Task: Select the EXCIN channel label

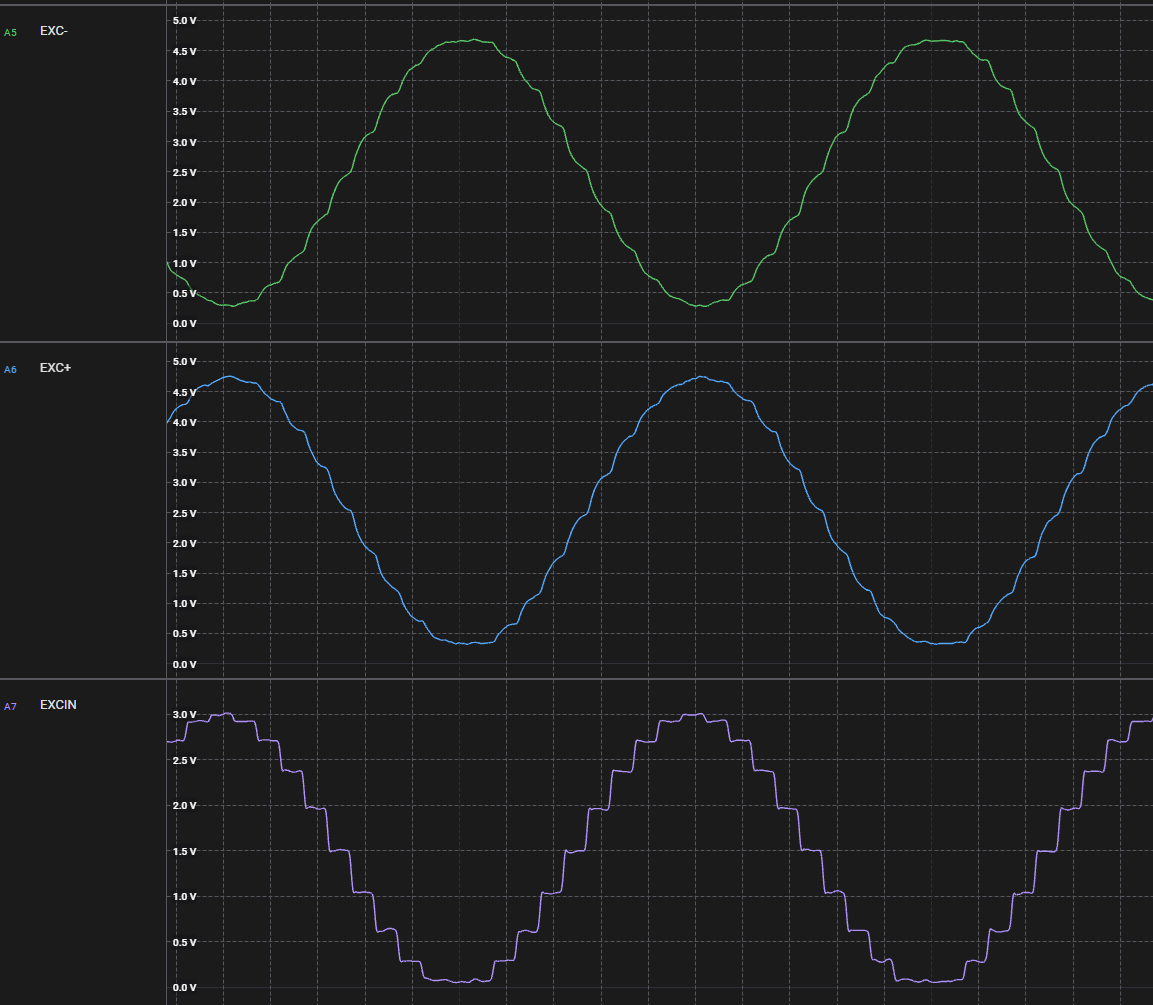Action: coord(57,704)
